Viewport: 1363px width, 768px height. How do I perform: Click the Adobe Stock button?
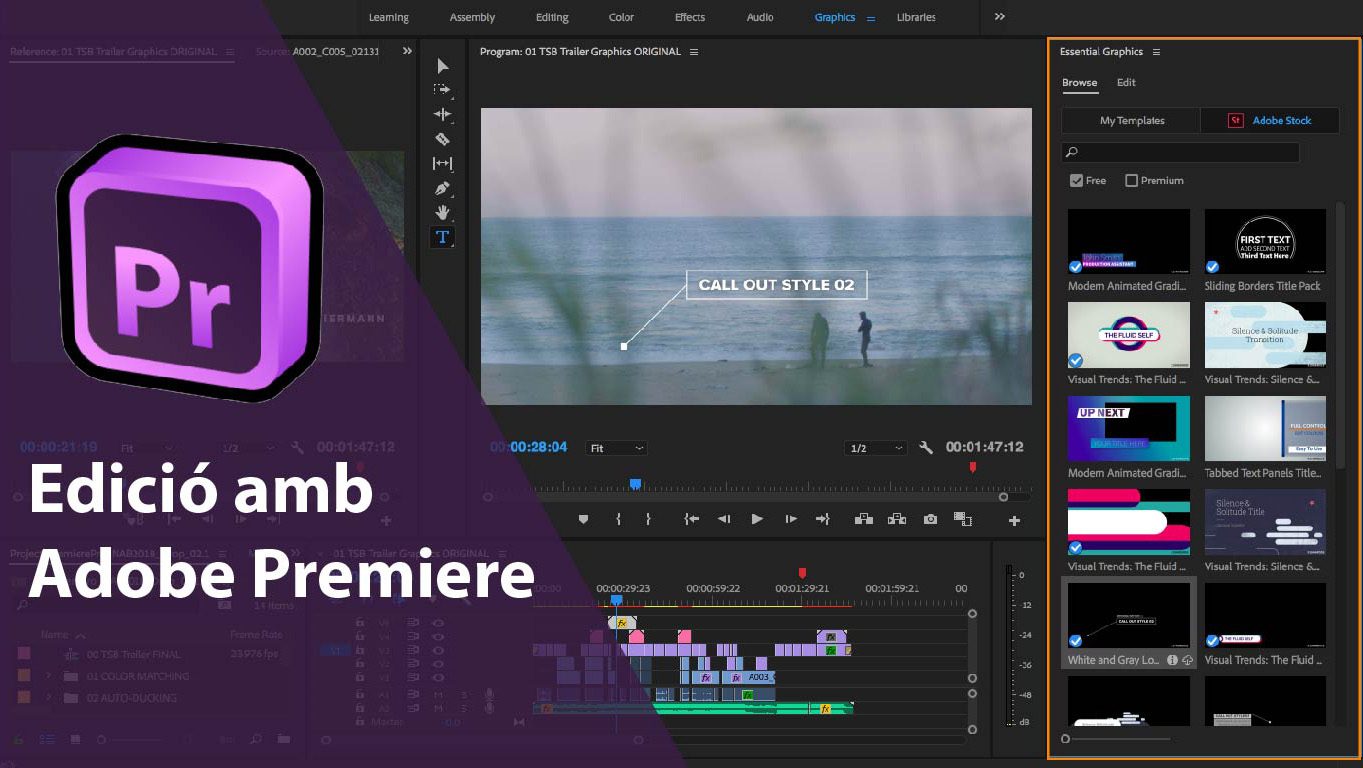point(1269,120)
